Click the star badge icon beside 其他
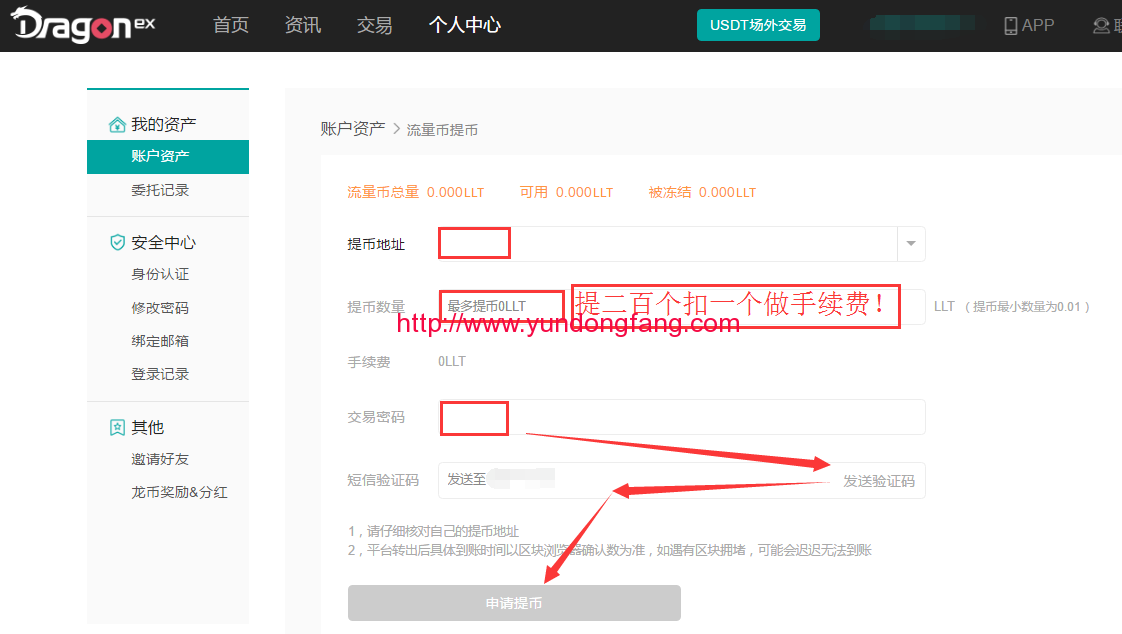The height and width of the screenshot is (634, 1122). [117, 428]
